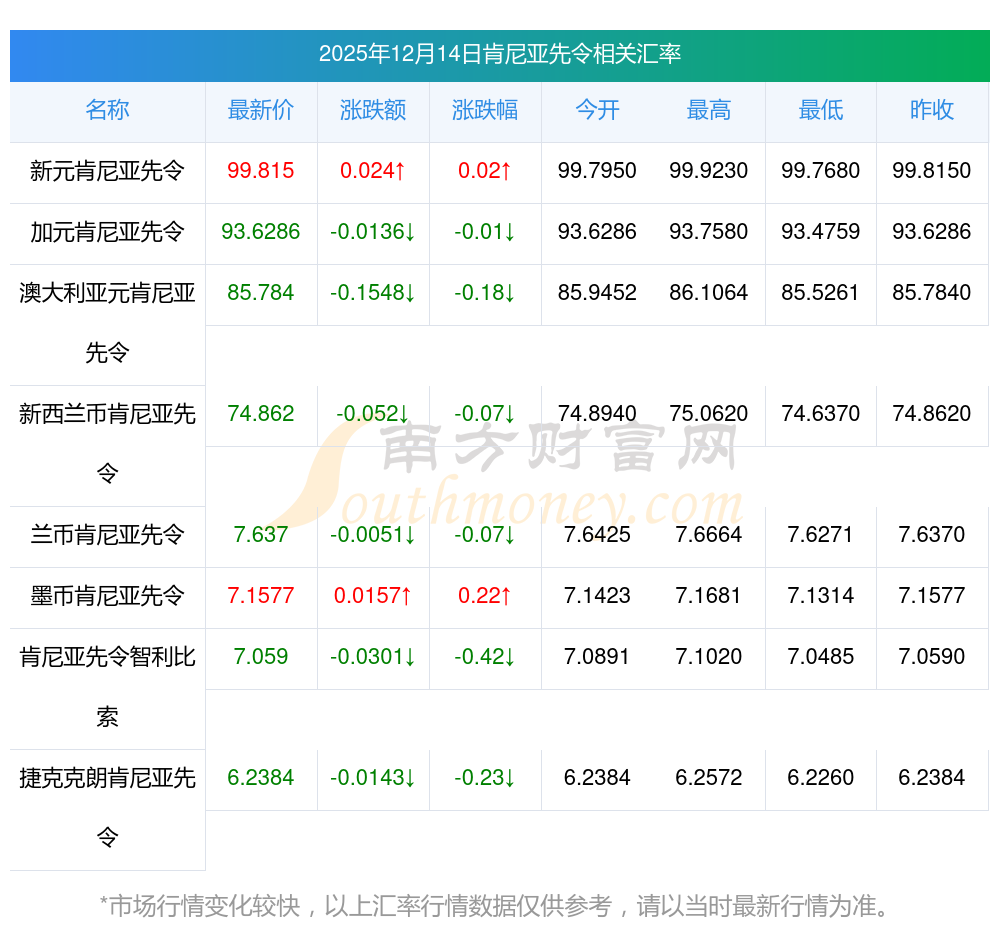Select the 兰币肯尼亚先令 row name
Image resolution: width=1000 pixels, height=937 pixels.
107,535
